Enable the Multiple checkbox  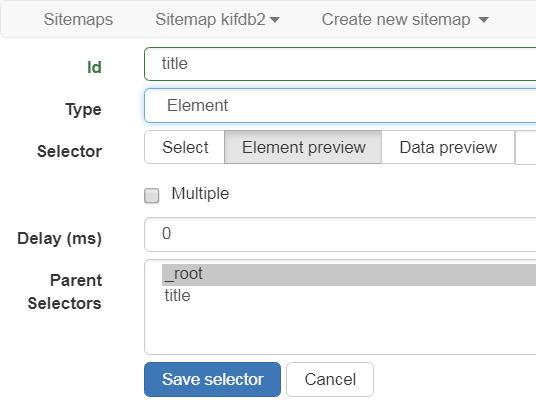[x=152, y=196]
